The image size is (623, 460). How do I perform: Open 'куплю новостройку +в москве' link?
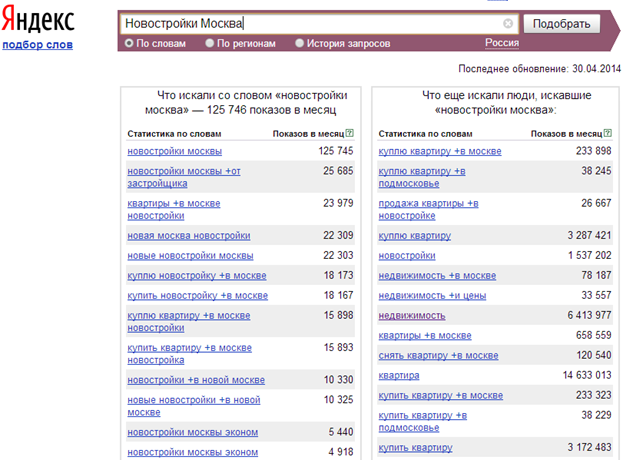tap(197, 276)
